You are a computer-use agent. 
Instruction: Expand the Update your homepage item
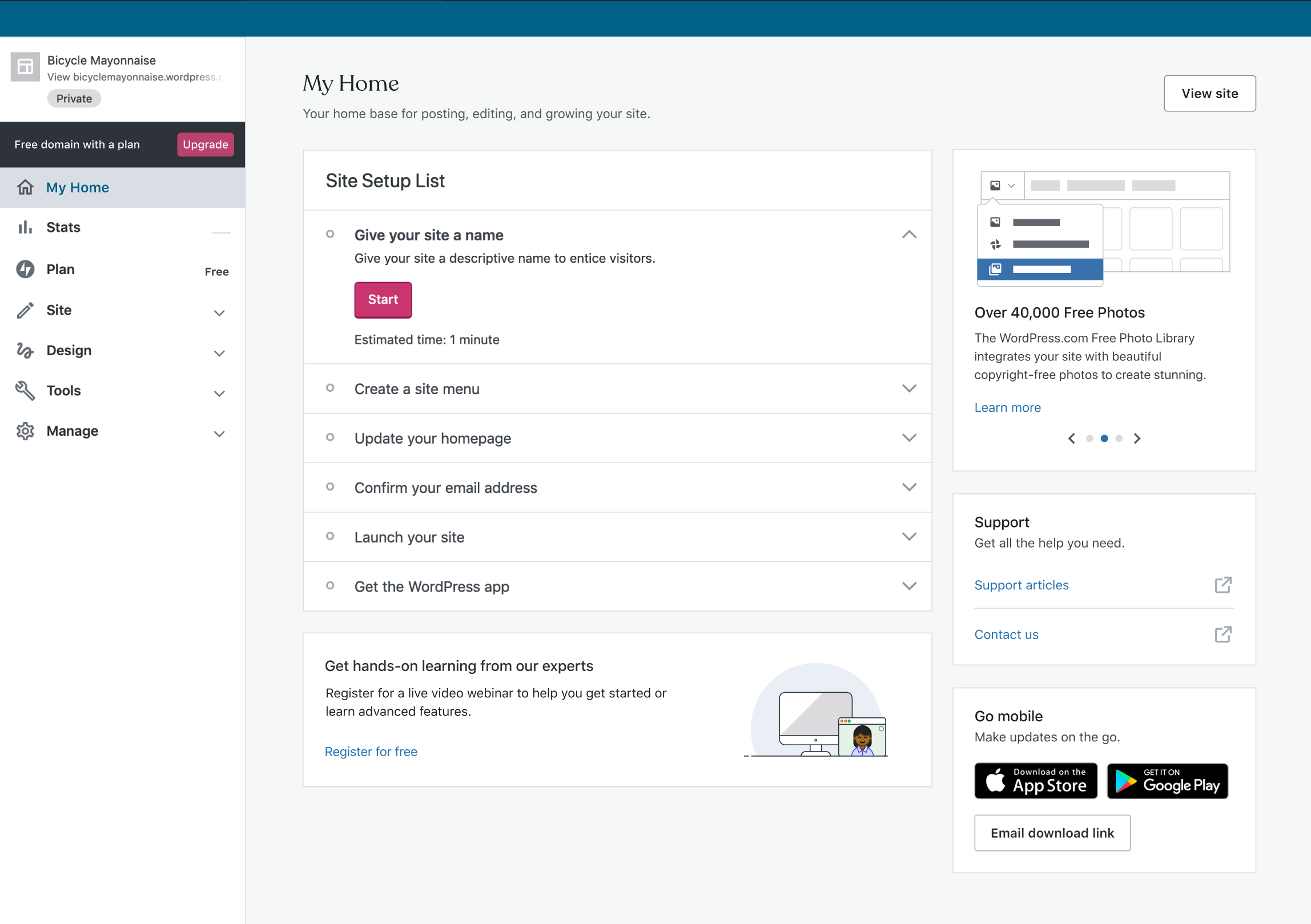[x=909, y=438]
